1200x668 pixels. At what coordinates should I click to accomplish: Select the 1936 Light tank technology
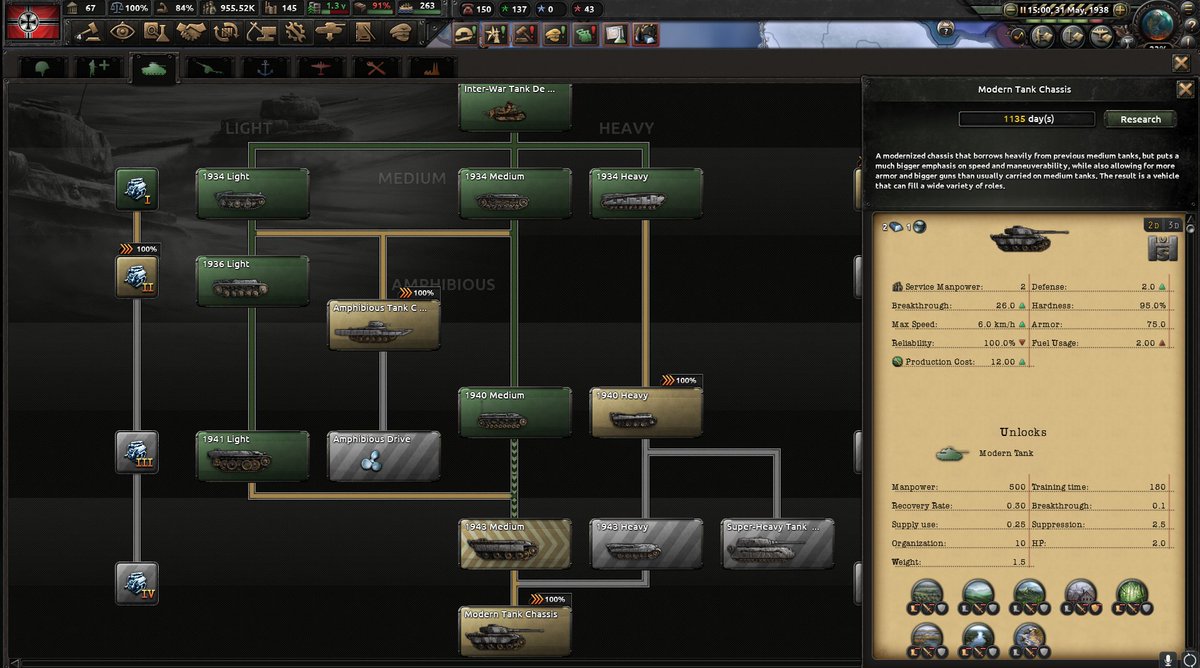point(253,281)
